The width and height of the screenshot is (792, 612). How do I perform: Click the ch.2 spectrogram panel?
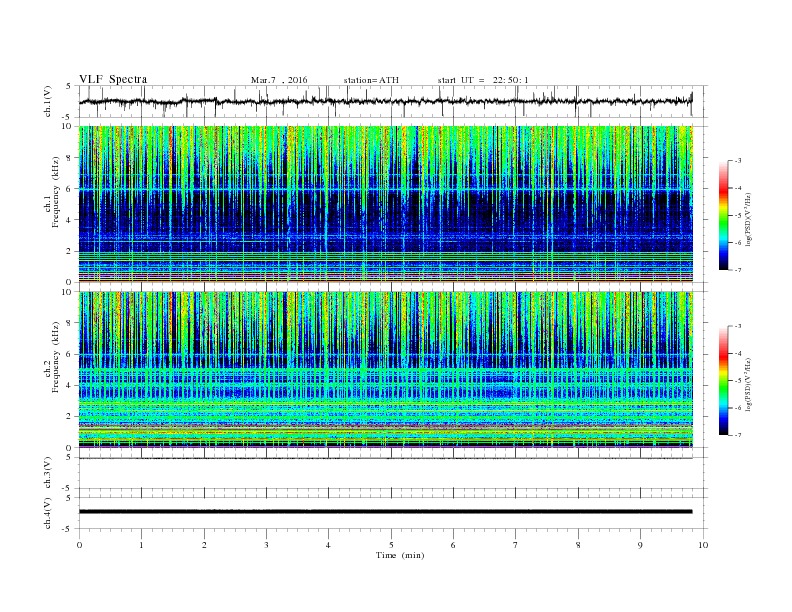385,369
